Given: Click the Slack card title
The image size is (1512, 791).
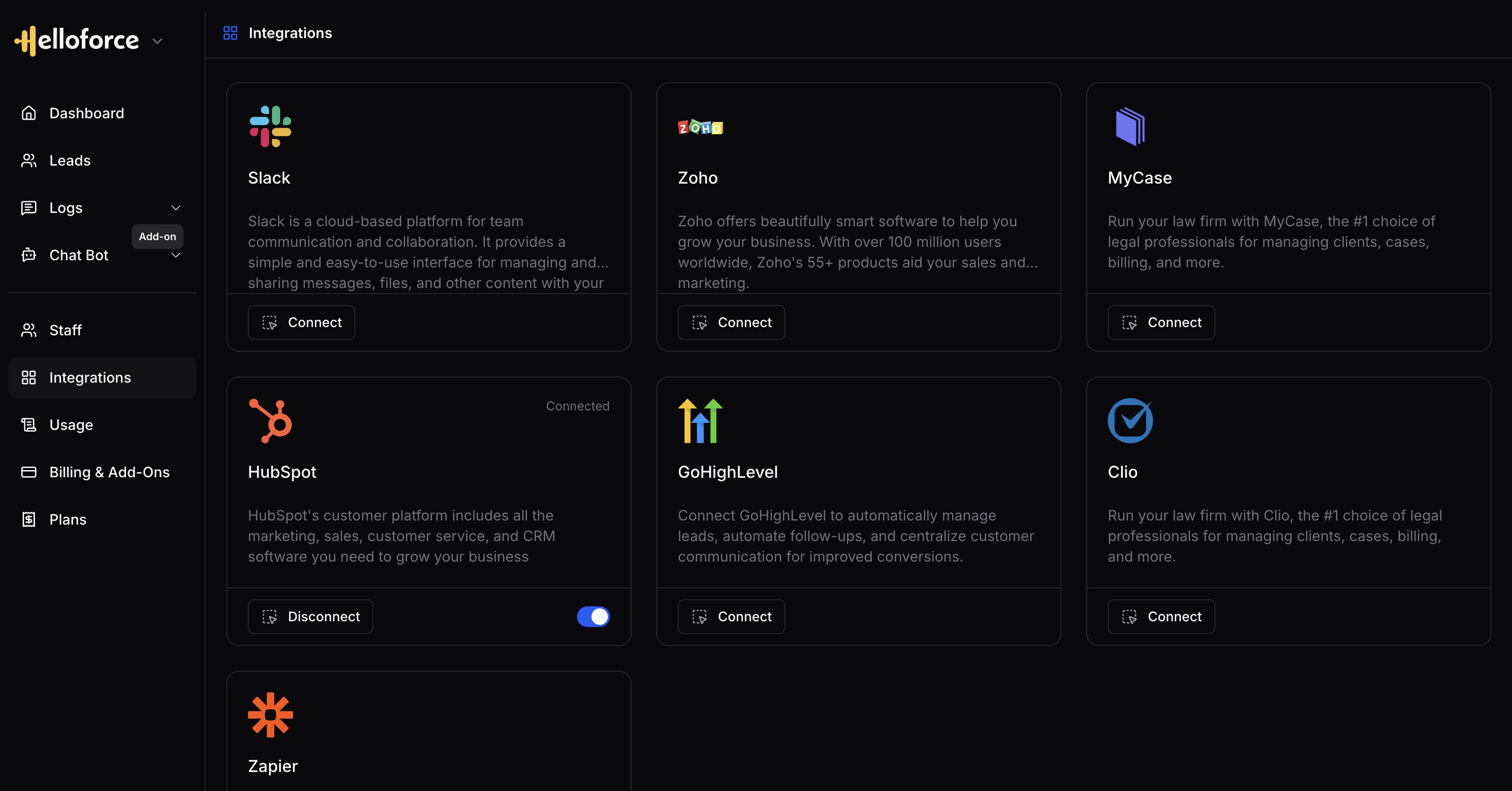Looking at the screenshot, I should (x=269, y=178).
